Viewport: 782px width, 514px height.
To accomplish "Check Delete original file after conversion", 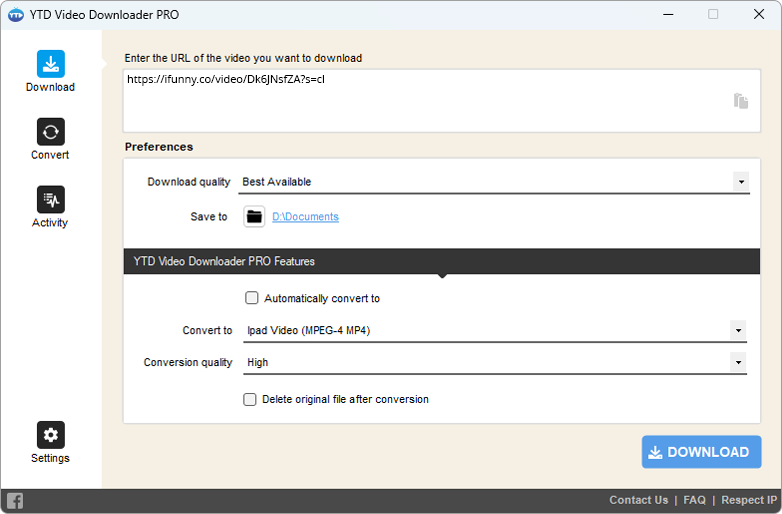I will 250,399.
